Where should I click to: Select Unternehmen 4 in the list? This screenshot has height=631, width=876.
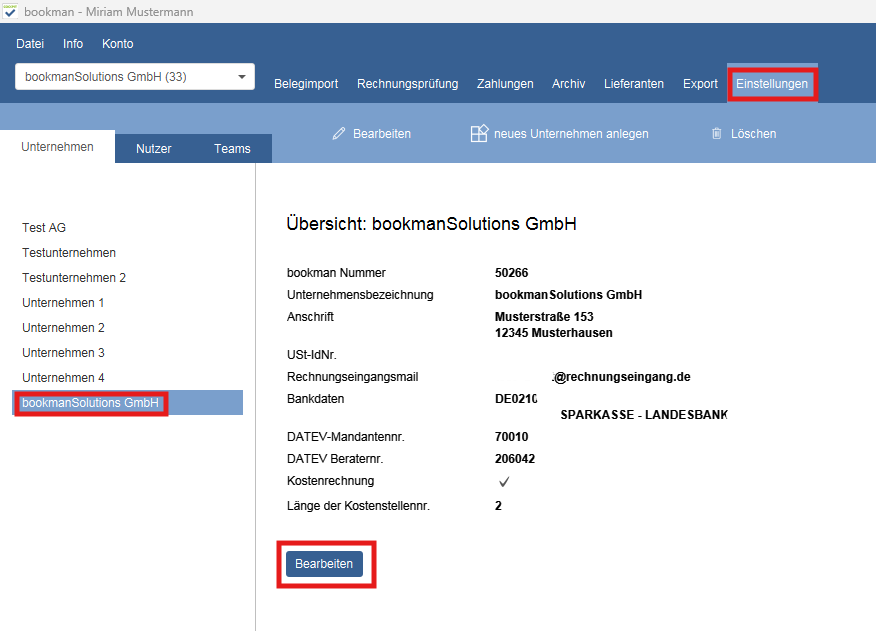pos(63,378)
